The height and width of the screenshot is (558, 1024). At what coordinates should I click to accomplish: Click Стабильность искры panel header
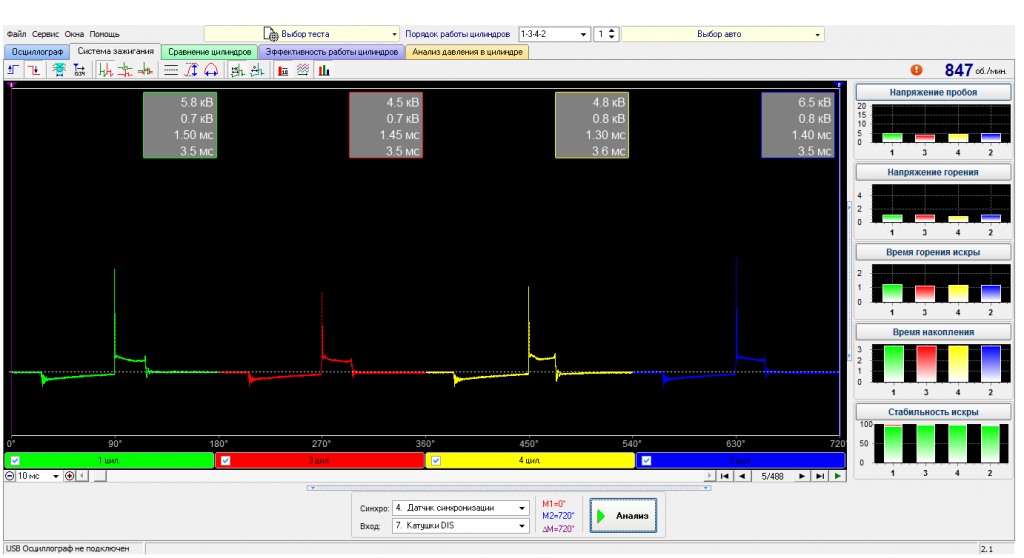pos(933,412)
